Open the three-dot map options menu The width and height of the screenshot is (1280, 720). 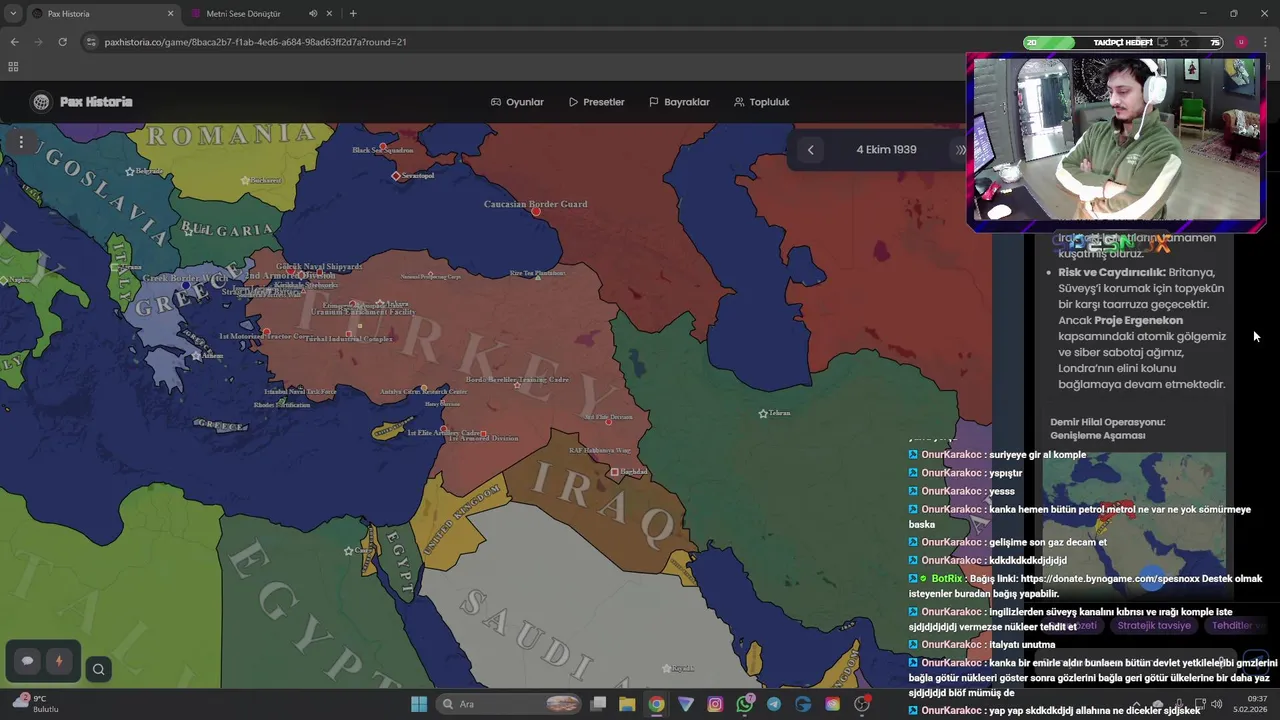click(21, 142)
